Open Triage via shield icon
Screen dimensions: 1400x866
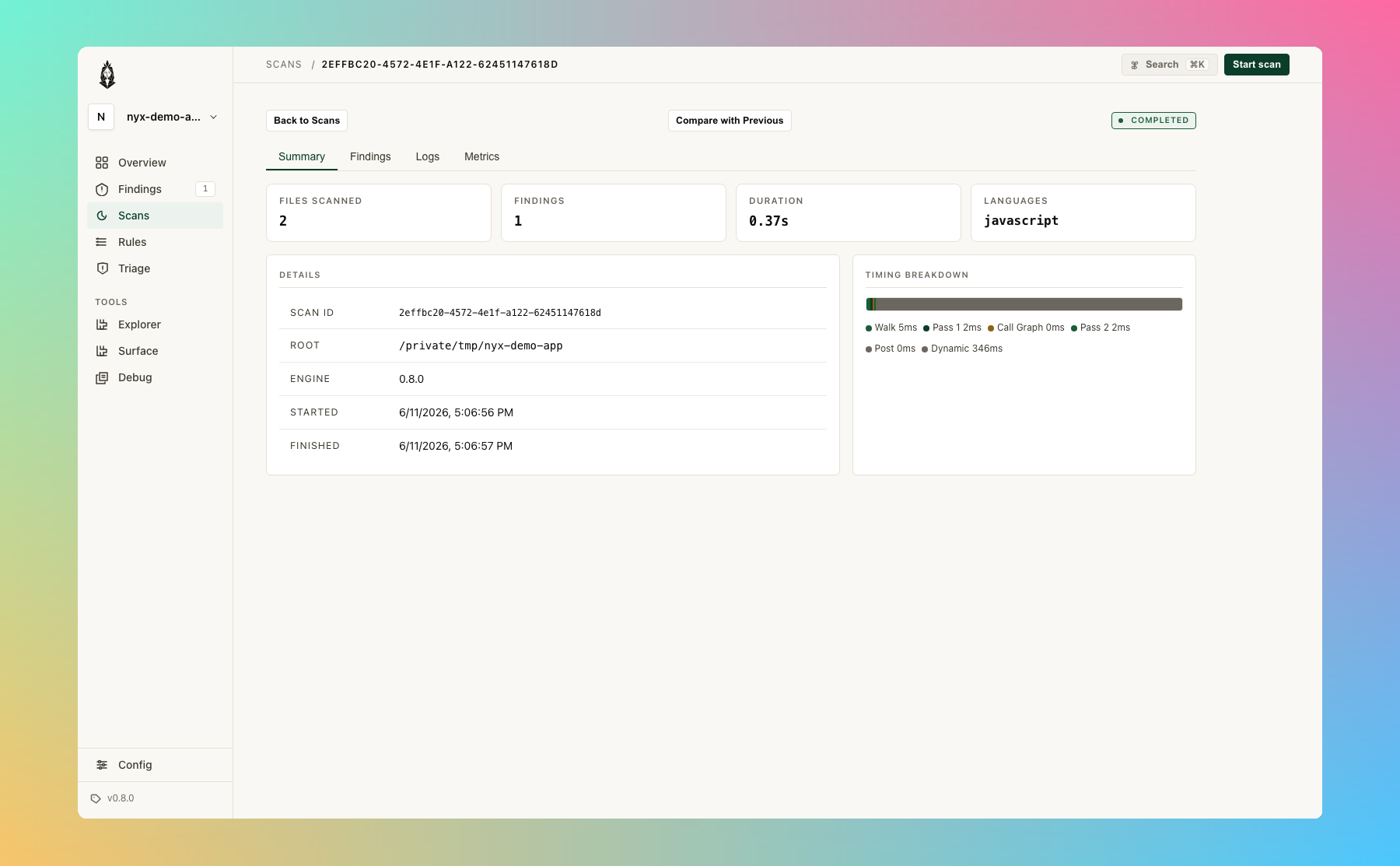[x=102, y=268]
